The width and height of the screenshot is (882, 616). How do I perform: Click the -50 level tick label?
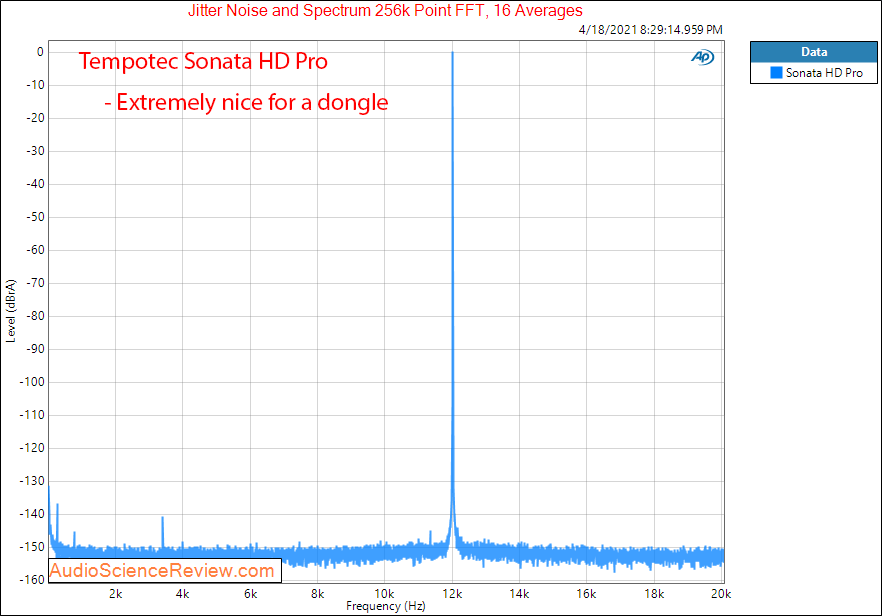click(x=35, y=217)
